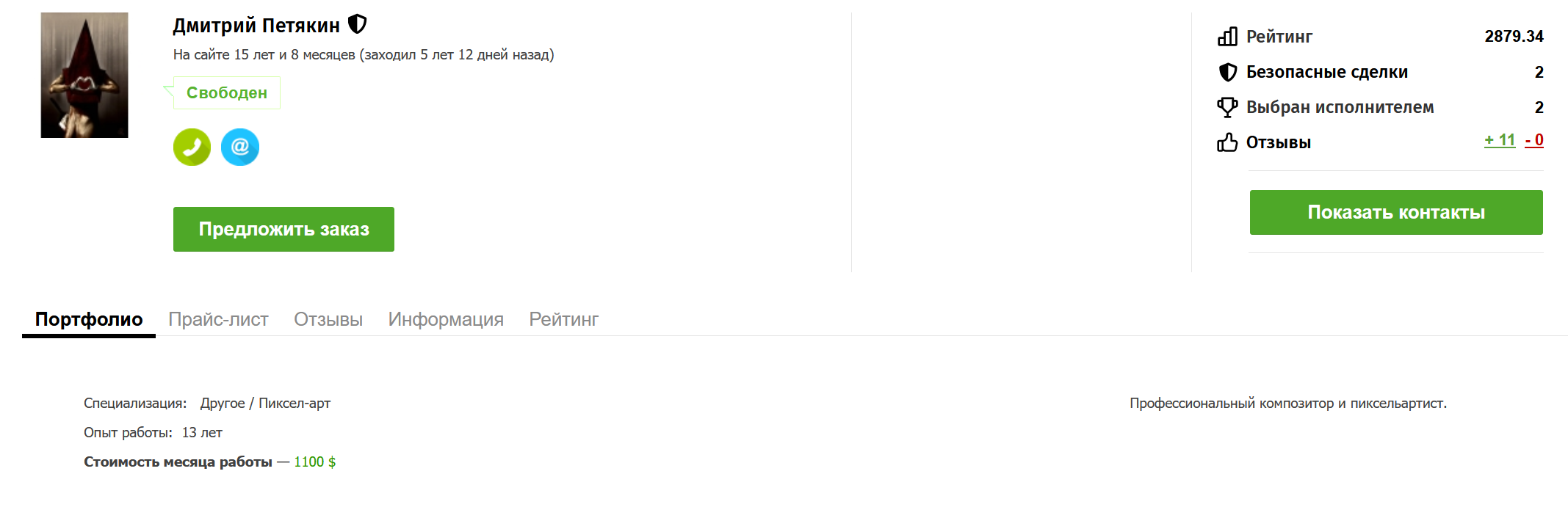Switch to the Отзывы tab

(328, 320)
